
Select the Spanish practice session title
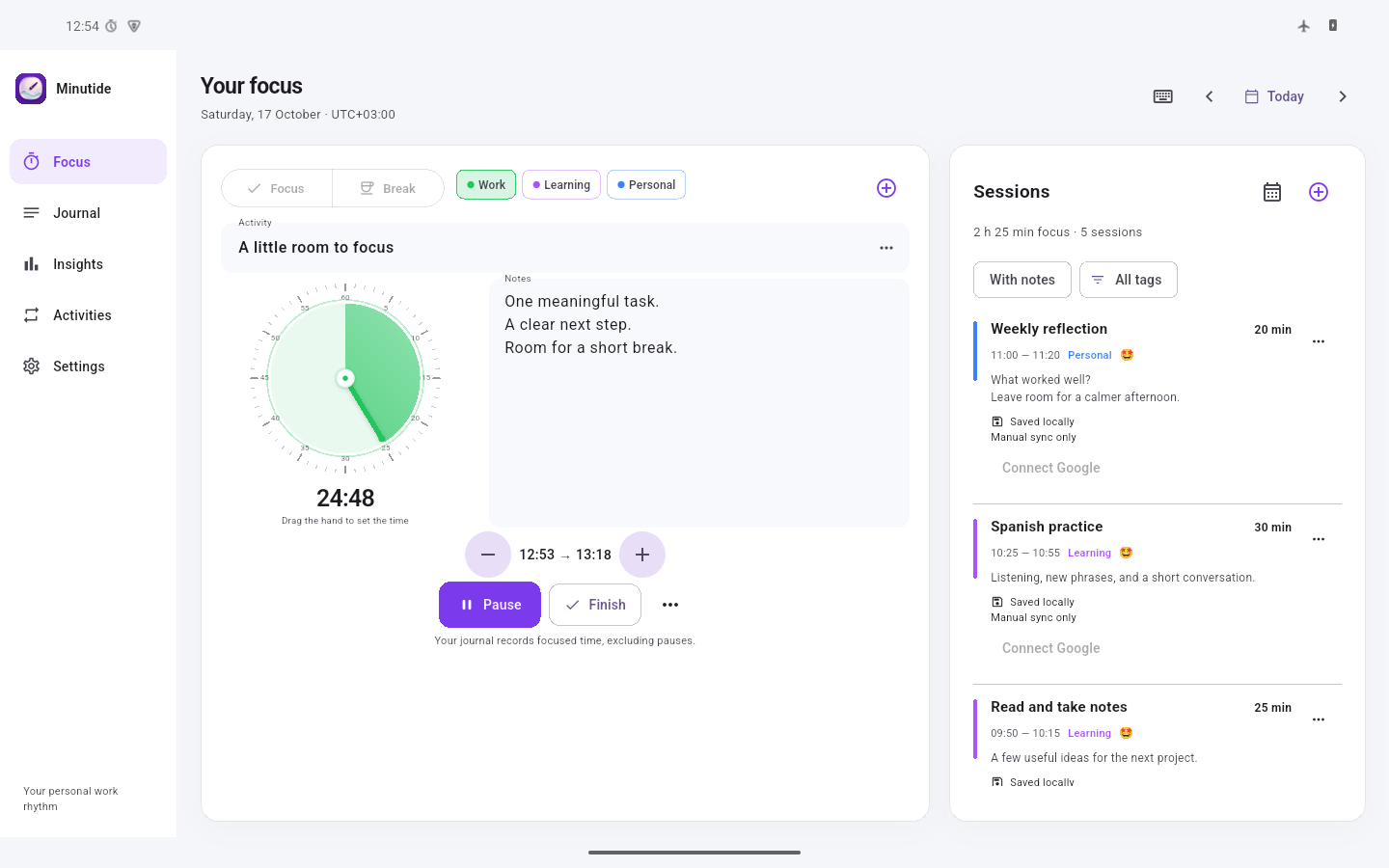(x=1047, y=527)
